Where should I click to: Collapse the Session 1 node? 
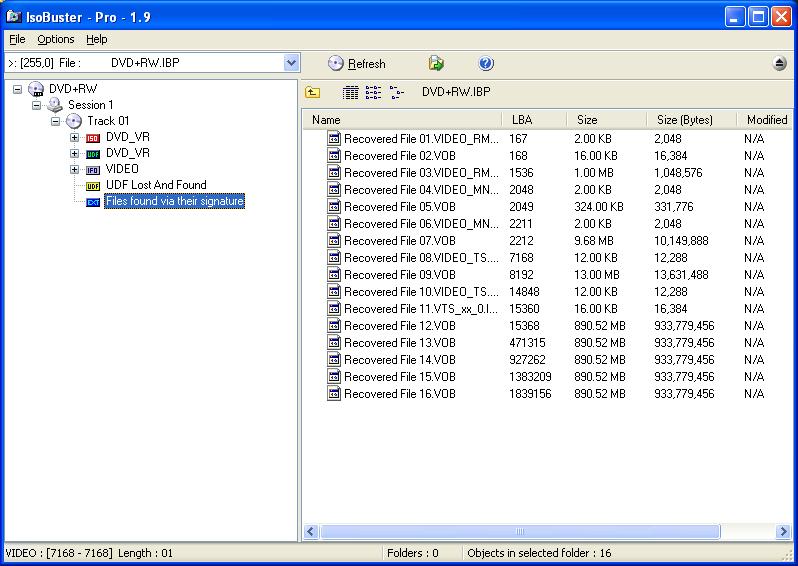click(x=36, y=105)
